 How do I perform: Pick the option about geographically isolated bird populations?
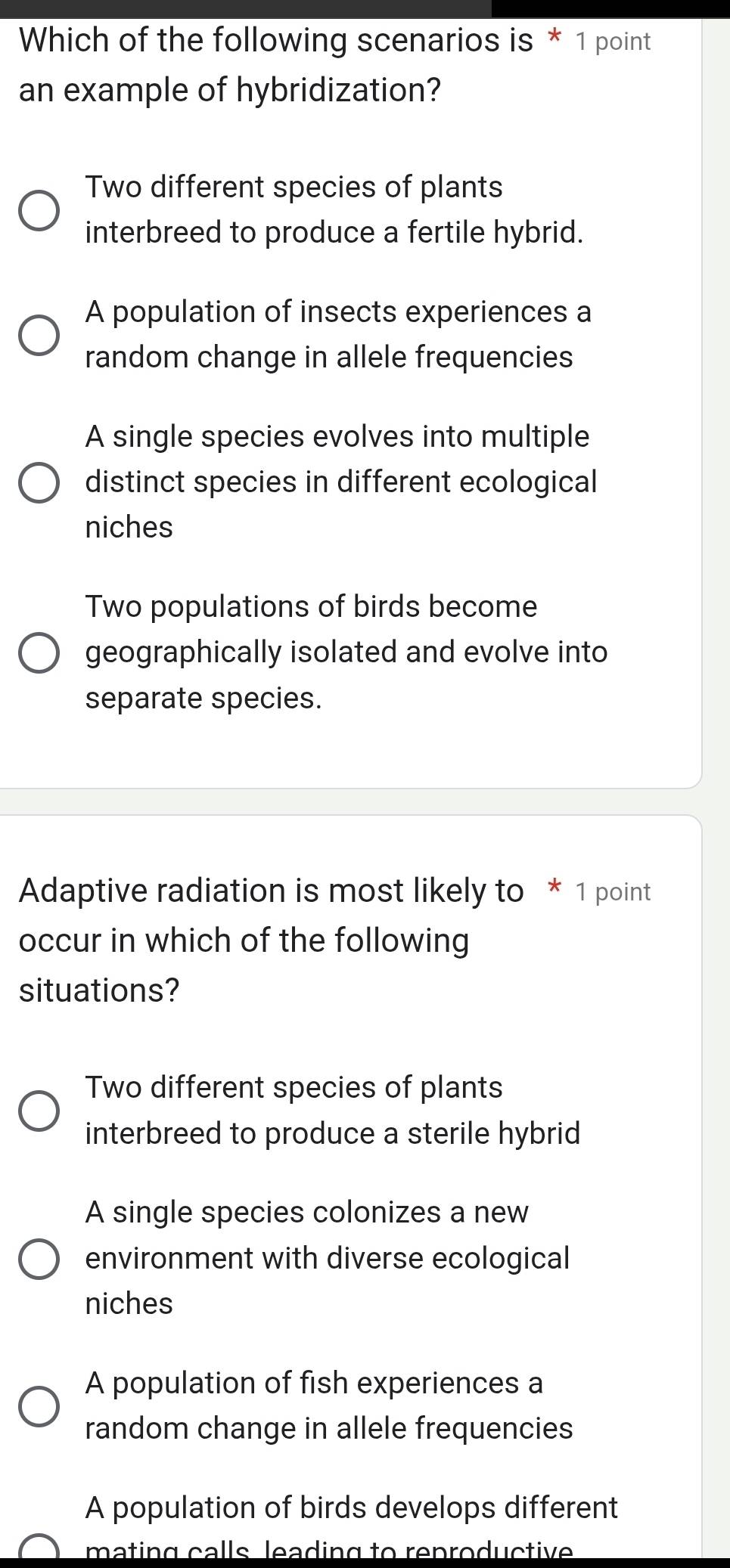(x=39, y=652)
